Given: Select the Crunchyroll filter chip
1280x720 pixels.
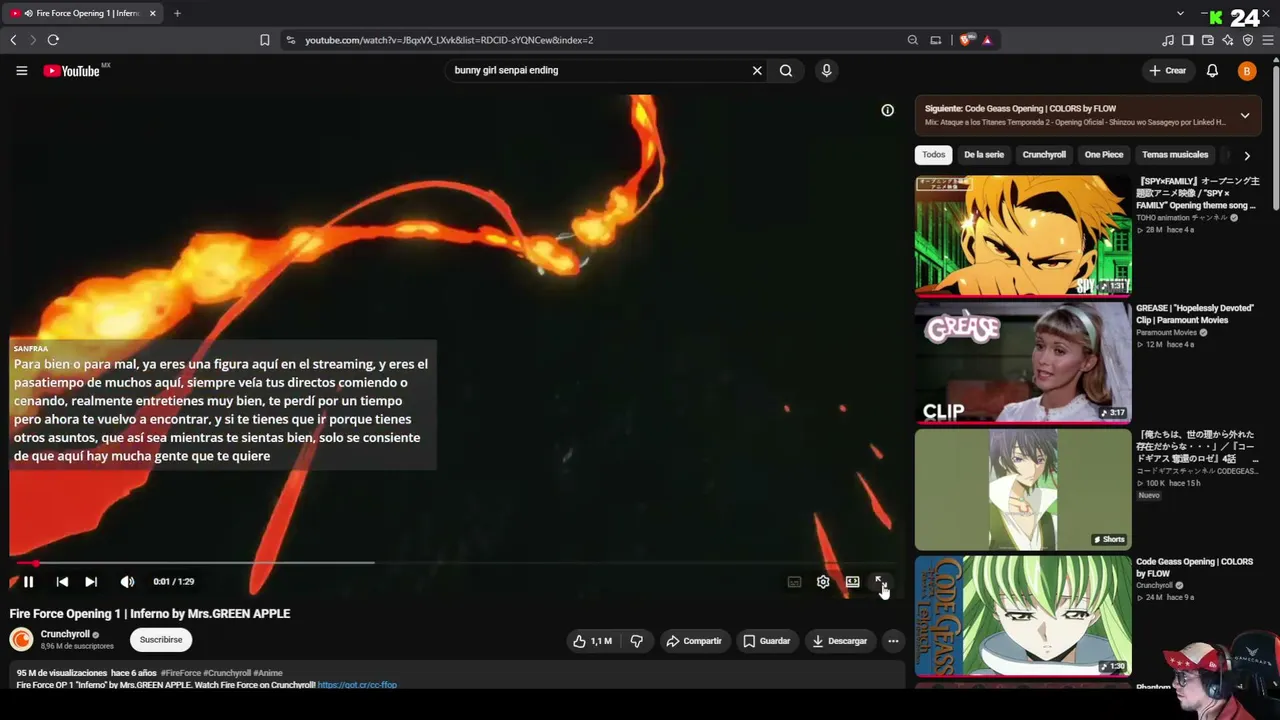Looking at the screenshot, I should click(1044, 155).
